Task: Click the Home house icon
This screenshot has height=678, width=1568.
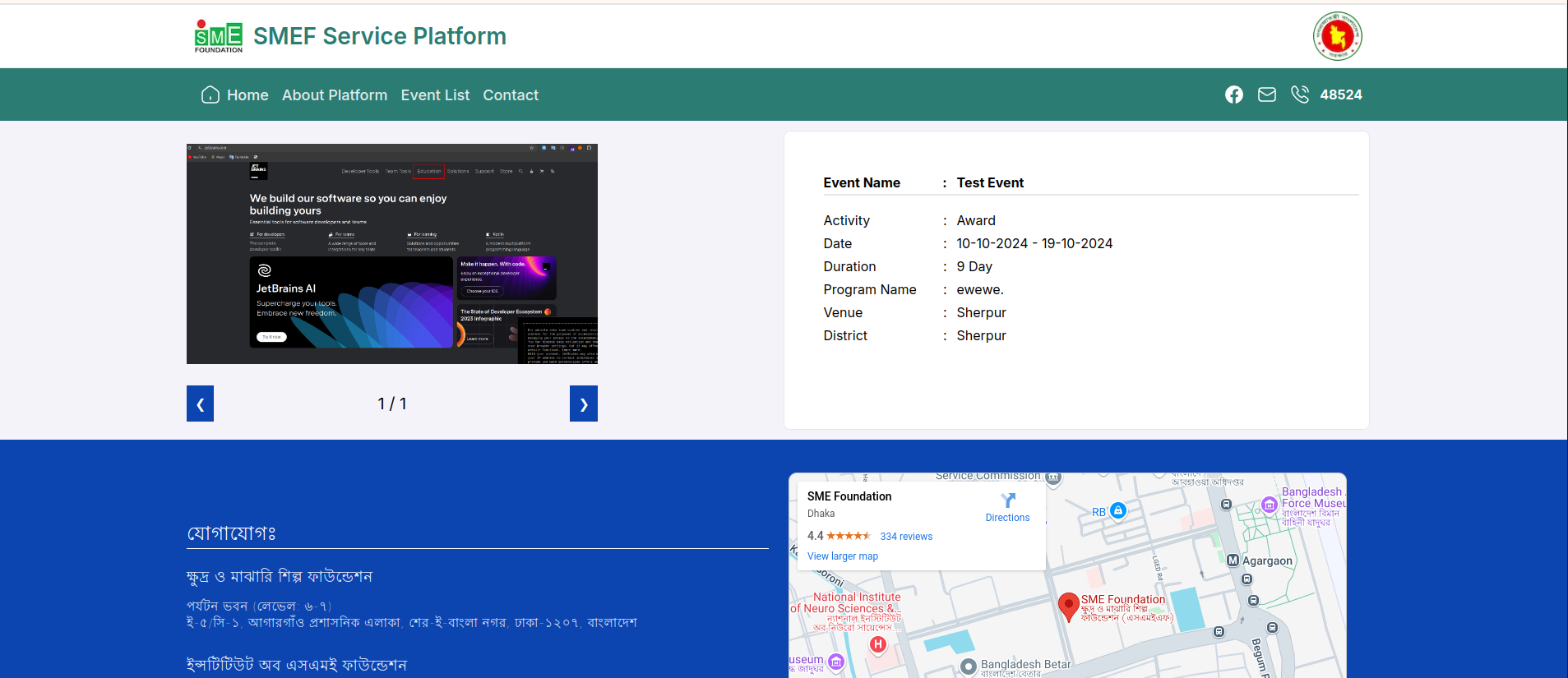Action: (210, 95)
